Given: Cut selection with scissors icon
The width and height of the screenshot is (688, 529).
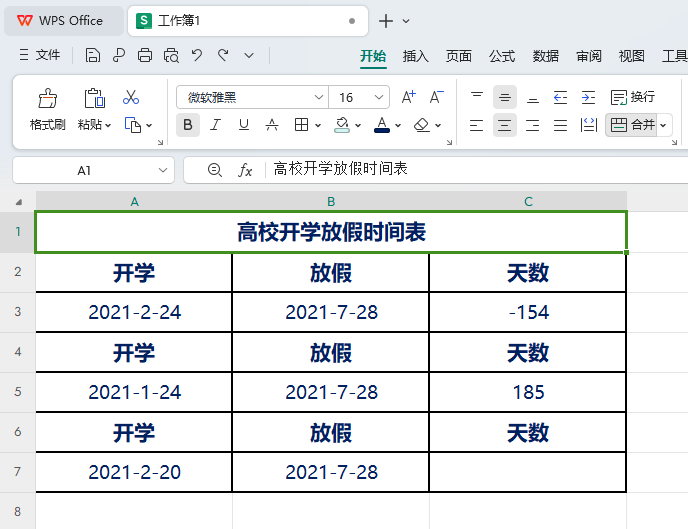Looking at the screenshot, I should (x=131, y=97).
